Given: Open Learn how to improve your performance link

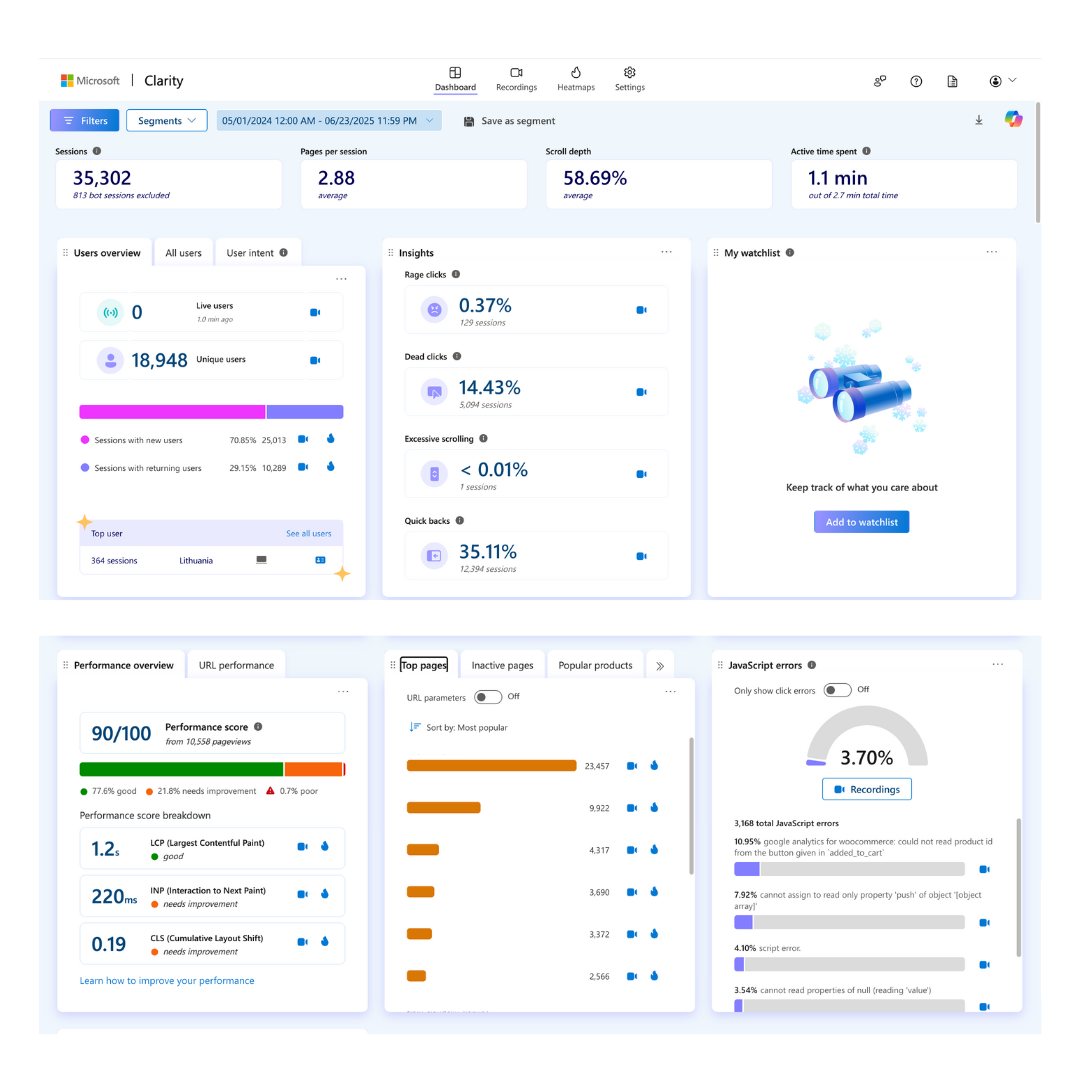Looking at the screenshot, I should [x=167, y=981].
